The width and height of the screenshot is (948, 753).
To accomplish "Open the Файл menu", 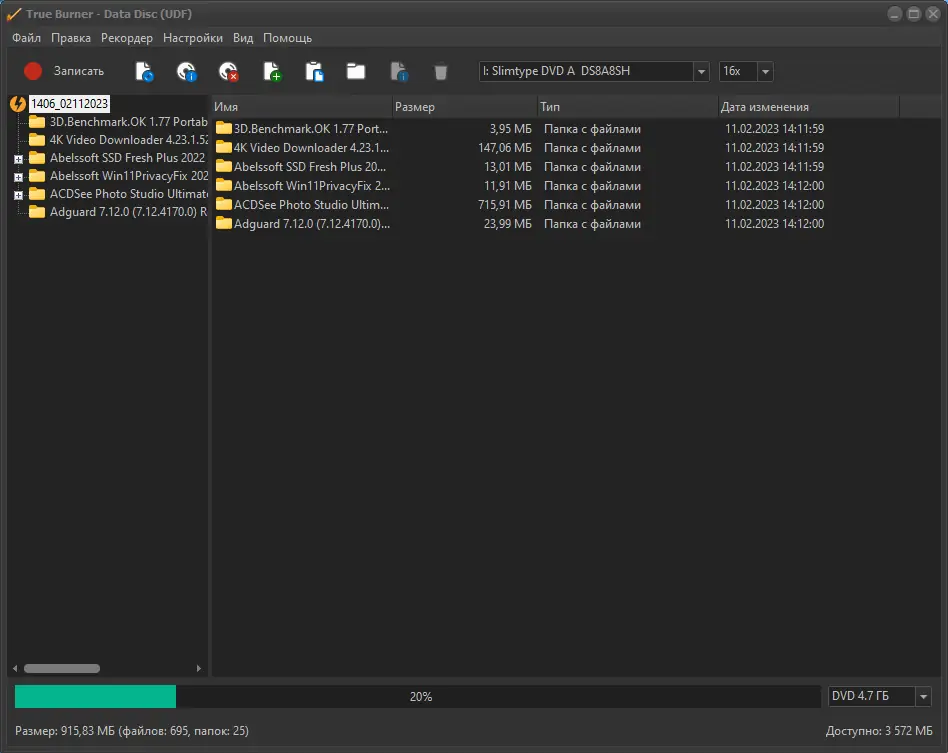I will coord(27,38).
